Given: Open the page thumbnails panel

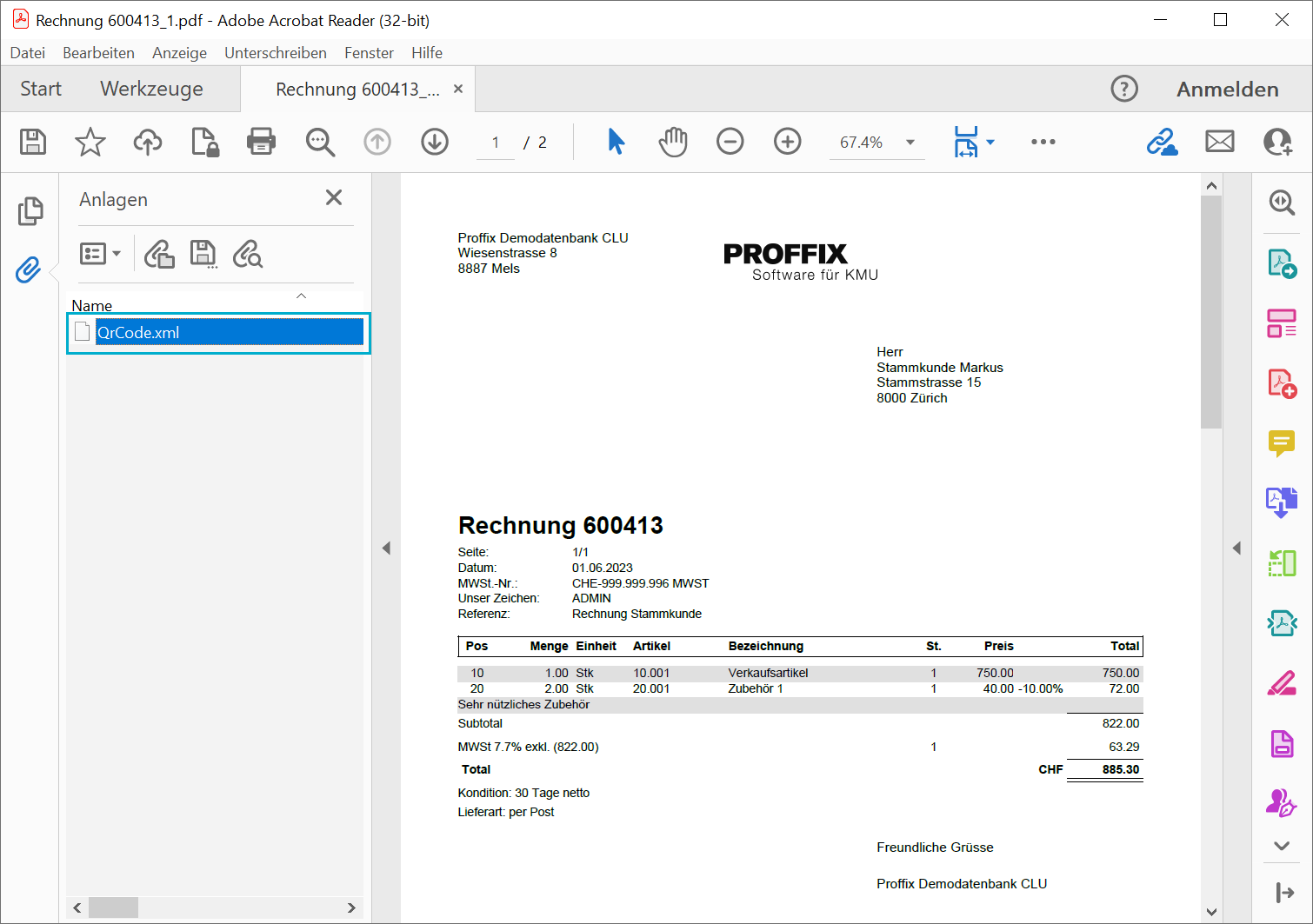Looking at the screenshot, I should tap(30, 210).
